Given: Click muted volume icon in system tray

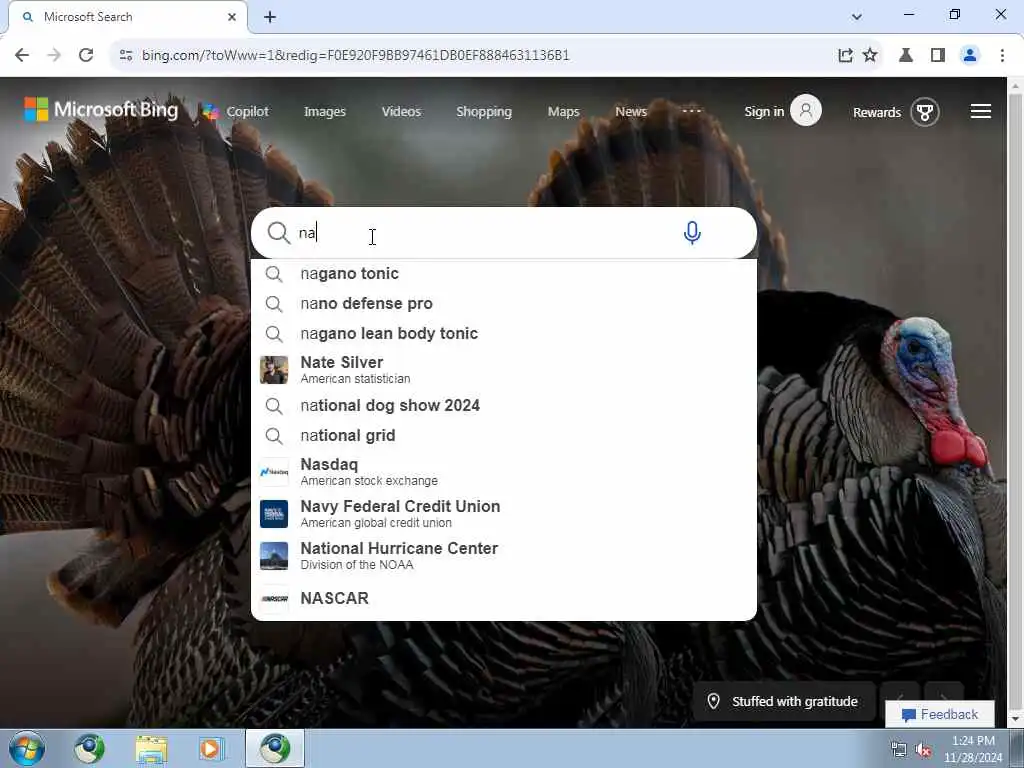Looking at the screenshot, I should coord(923,750).
